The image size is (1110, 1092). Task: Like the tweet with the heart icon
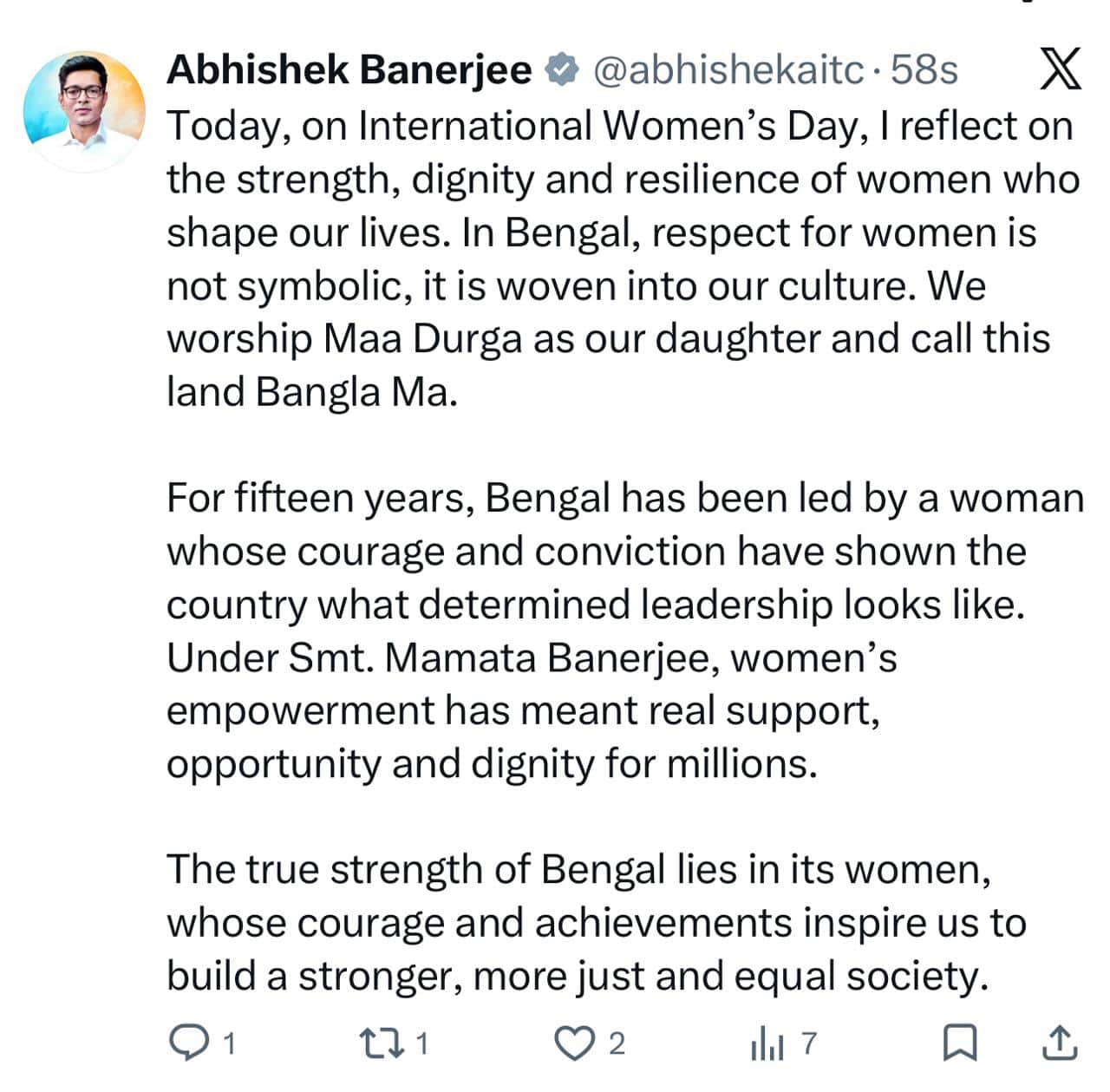click(x=572, y=1043)
